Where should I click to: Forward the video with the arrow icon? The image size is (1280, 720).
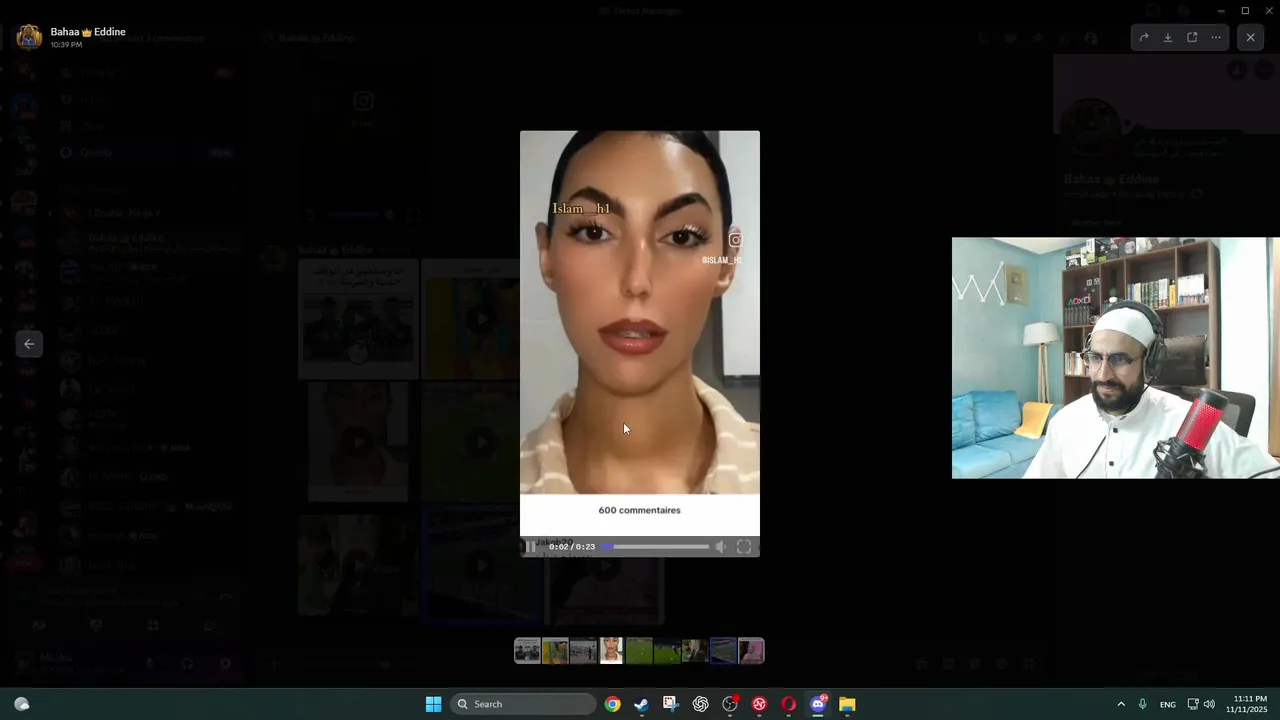coord(1144,38)
